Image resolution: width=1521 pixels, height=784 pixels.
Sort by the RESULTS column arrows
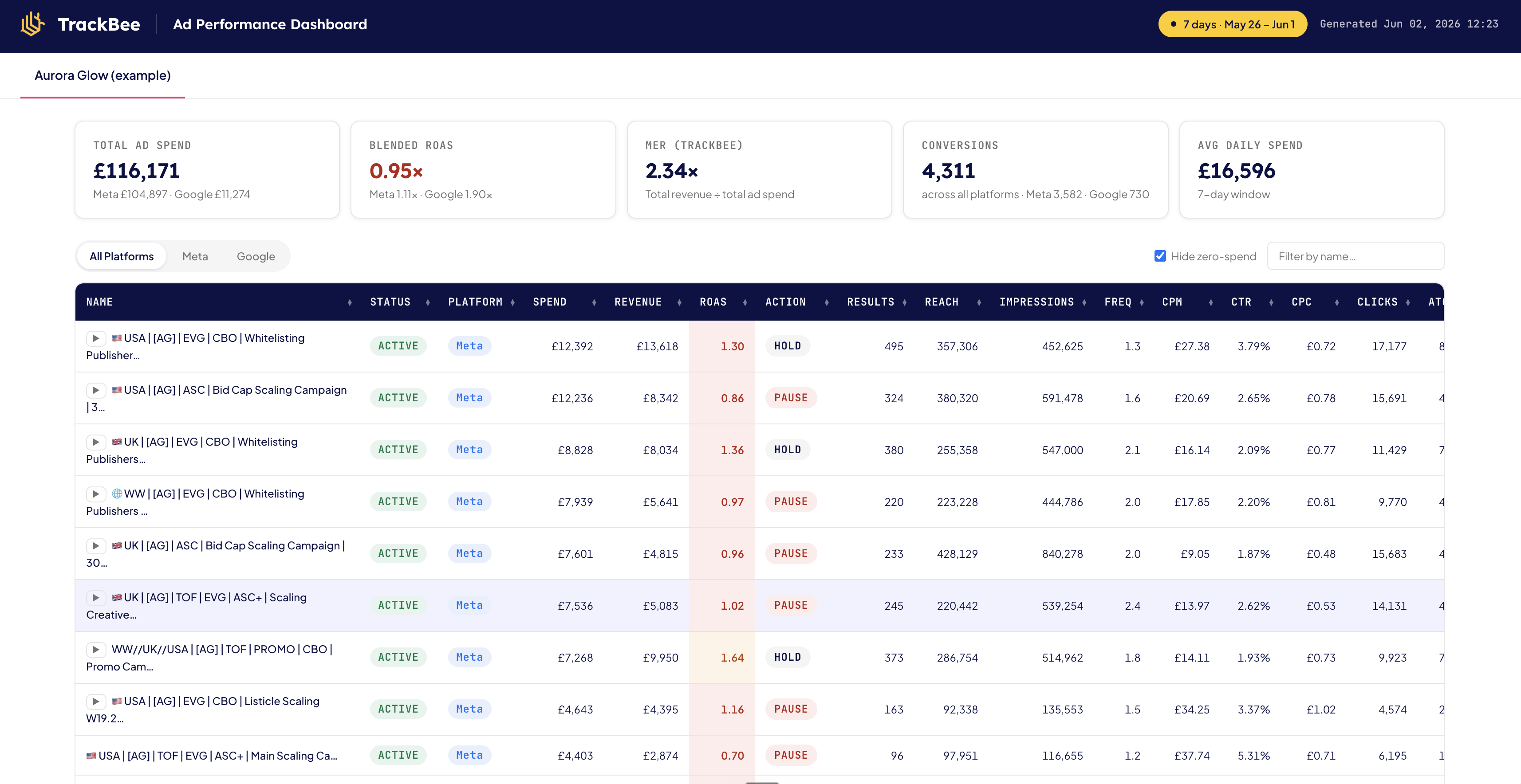[x=905, y=302]
